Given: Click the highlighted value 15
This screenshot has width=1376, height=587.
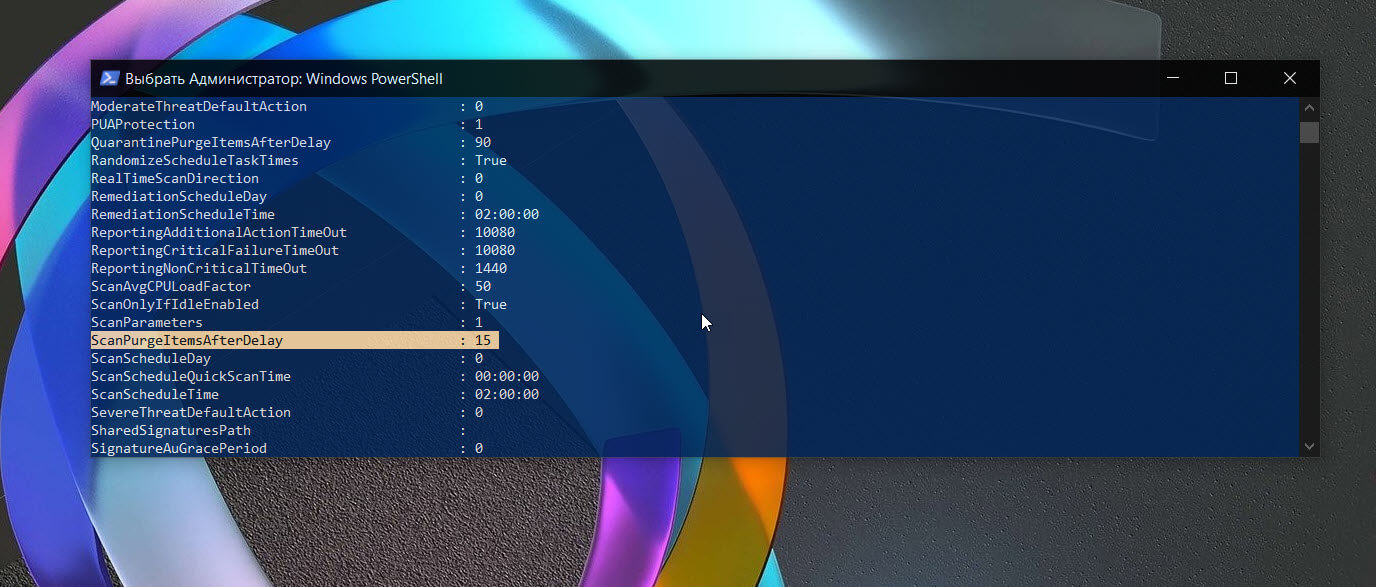Looking at the screenshot, I should 483,340.
